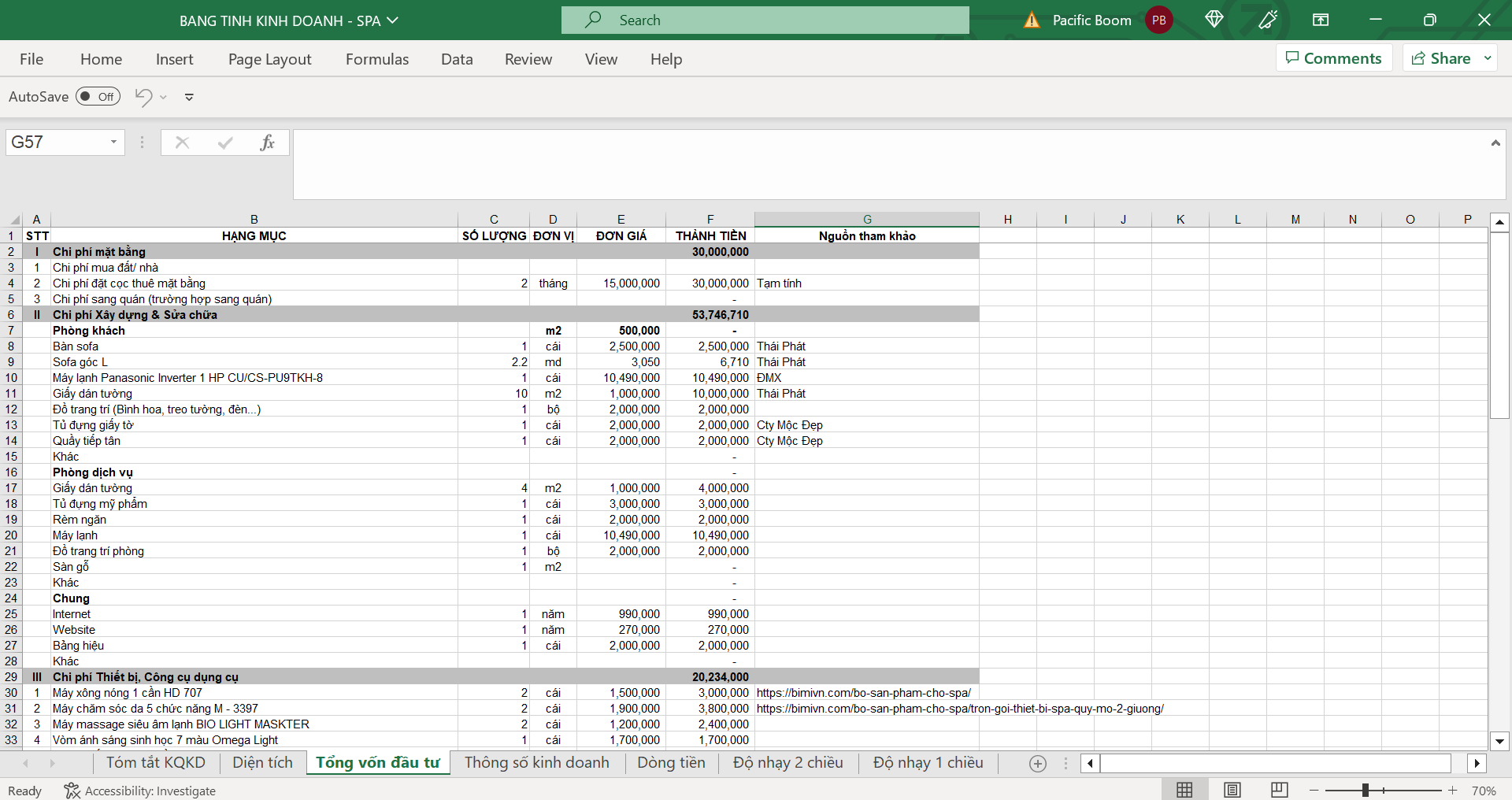The image size is (1512, 800).
Task: Click the Accessibility Investigate status icon
Action: coord(72,791)
